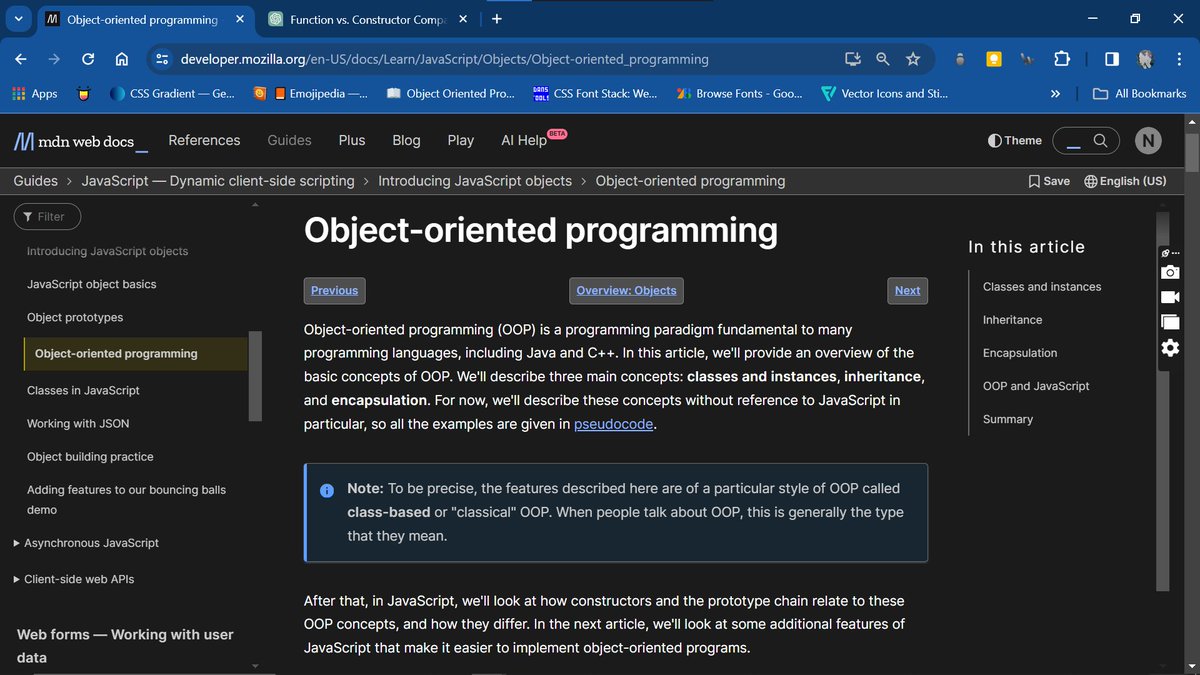Jump to the Encapsulation section
The height and width of the screenshot is (675, 1200).
(1020, 353)
